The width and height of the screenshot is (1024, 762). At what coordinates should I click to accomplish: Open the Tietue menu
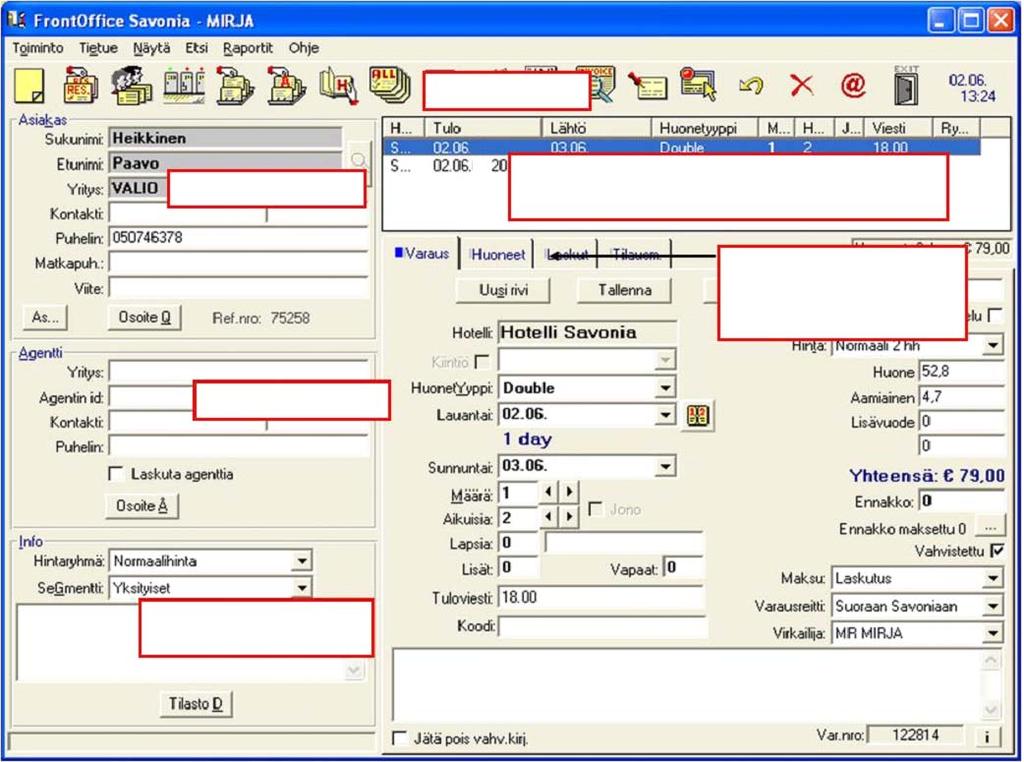pos(99,48)
